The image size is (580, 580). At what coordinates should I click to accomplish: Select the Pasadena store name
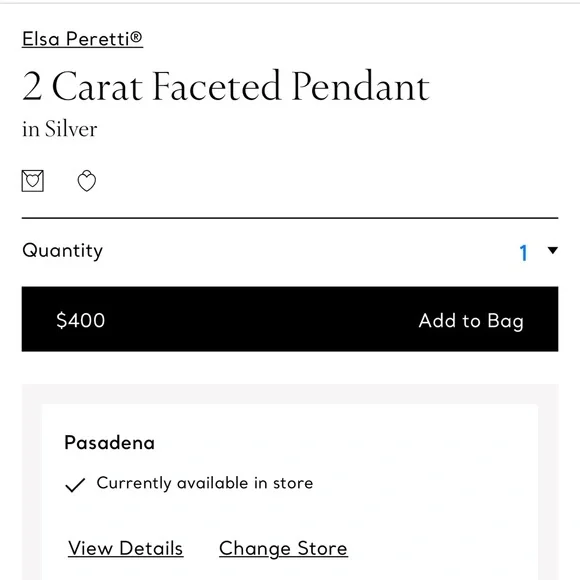point(109,443)
